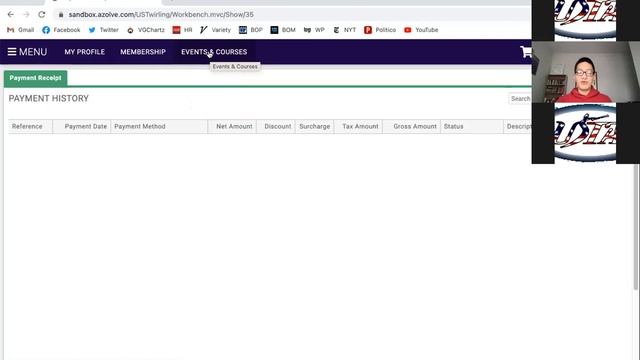Image resolution: width=640 pixels, height=360 pixels.
Task: Open the Twitter bookmark
Action: [103, 30]
